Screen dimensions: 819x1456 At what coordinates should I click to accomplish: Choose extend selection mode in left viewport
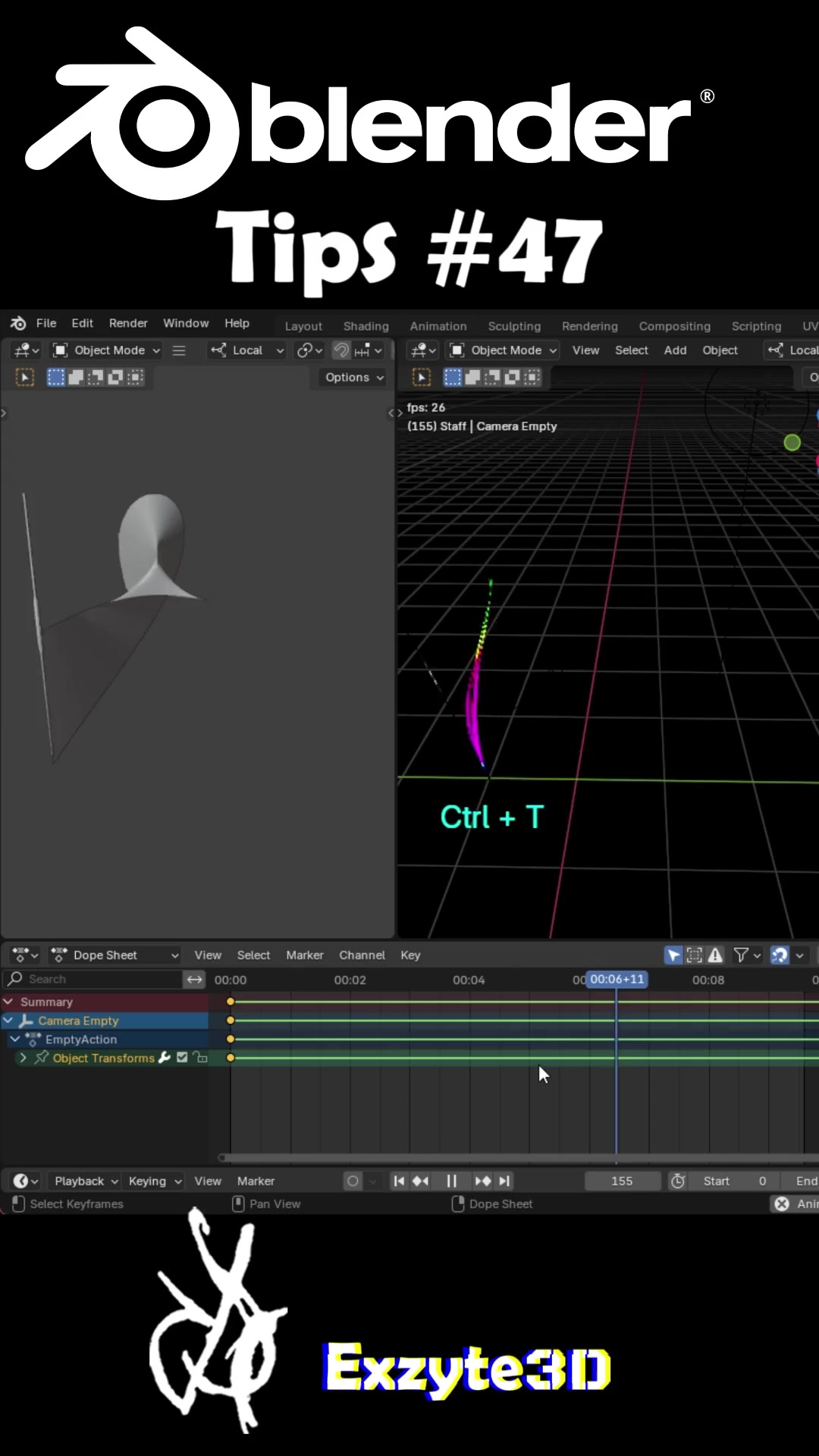(x=76, y=377)
